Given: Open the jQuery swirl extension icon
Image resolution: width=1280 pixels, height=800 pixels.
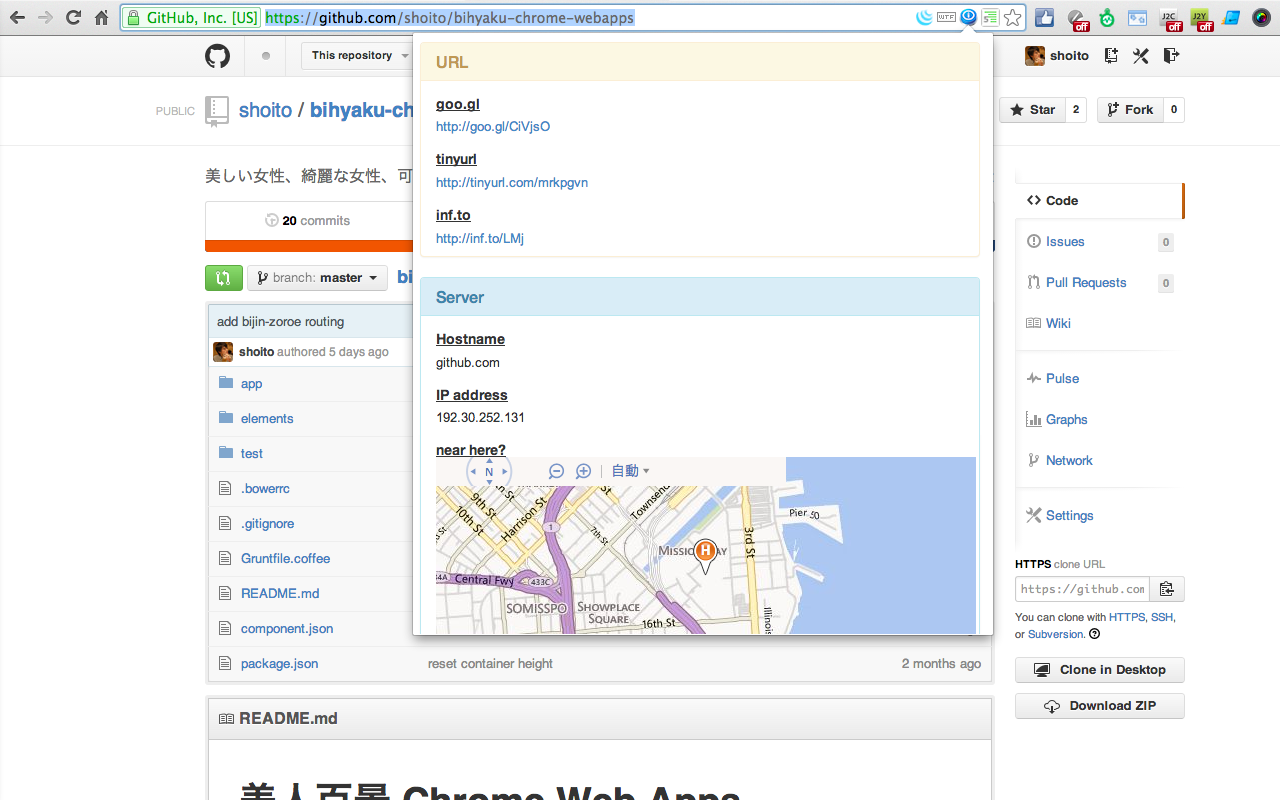Looking at the screenshot, I should pos(924,17).
